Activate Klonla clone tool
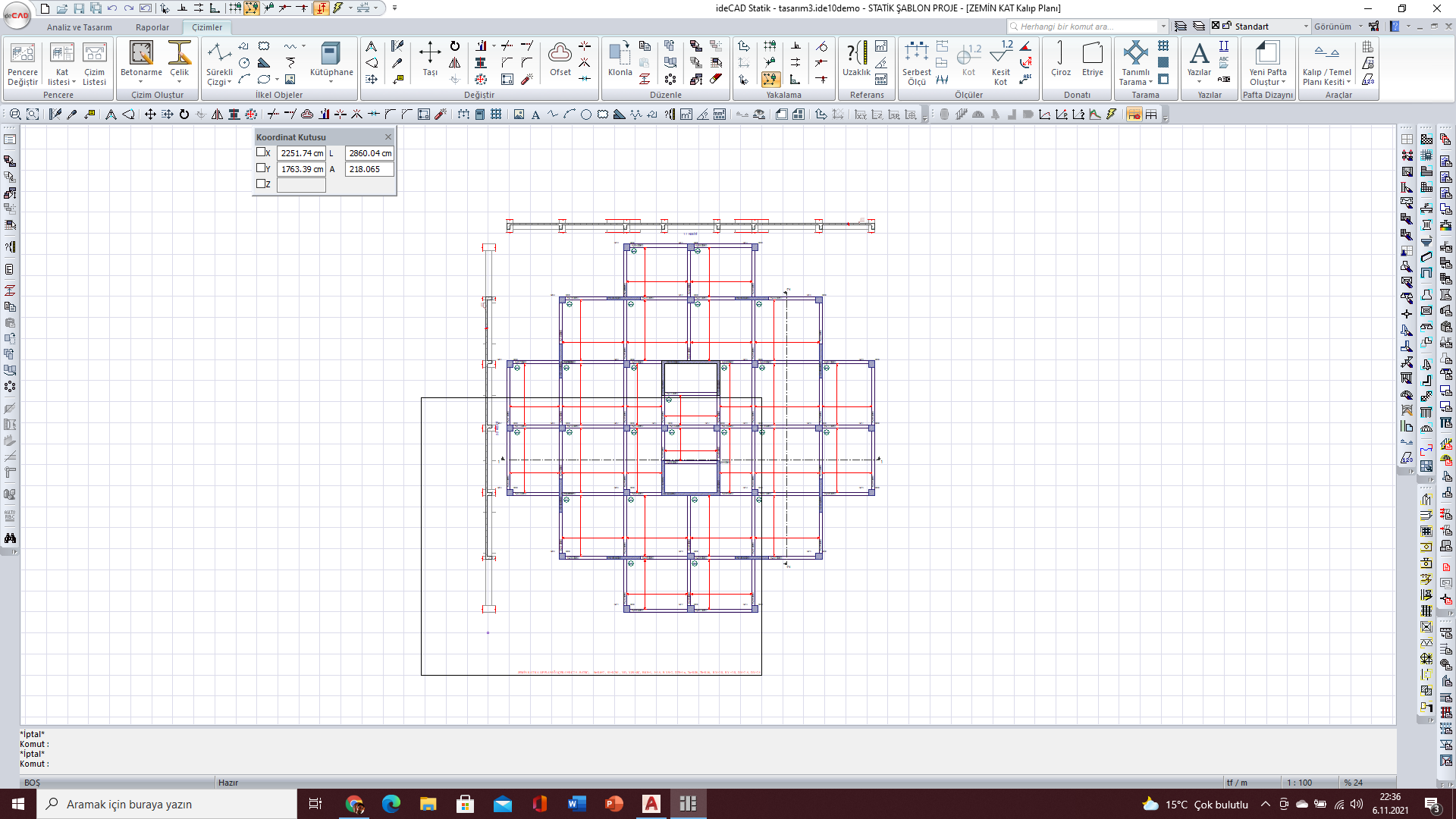Image resolution: width=1456 pixels, height=819 pixels. pyautogui.click(x=620, y=59)
